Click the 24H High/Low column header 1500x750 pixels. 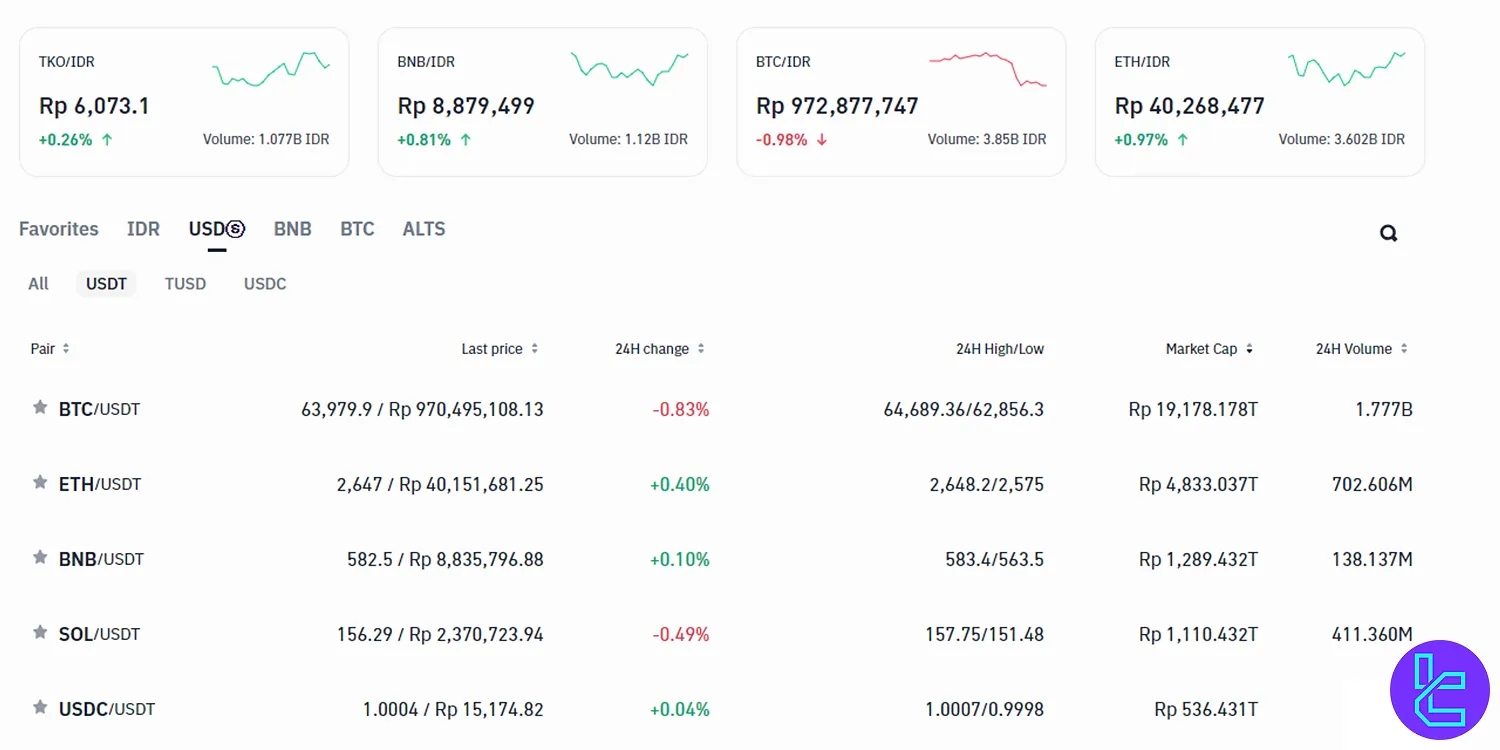pyautogui.click(x=1000, y=349)
